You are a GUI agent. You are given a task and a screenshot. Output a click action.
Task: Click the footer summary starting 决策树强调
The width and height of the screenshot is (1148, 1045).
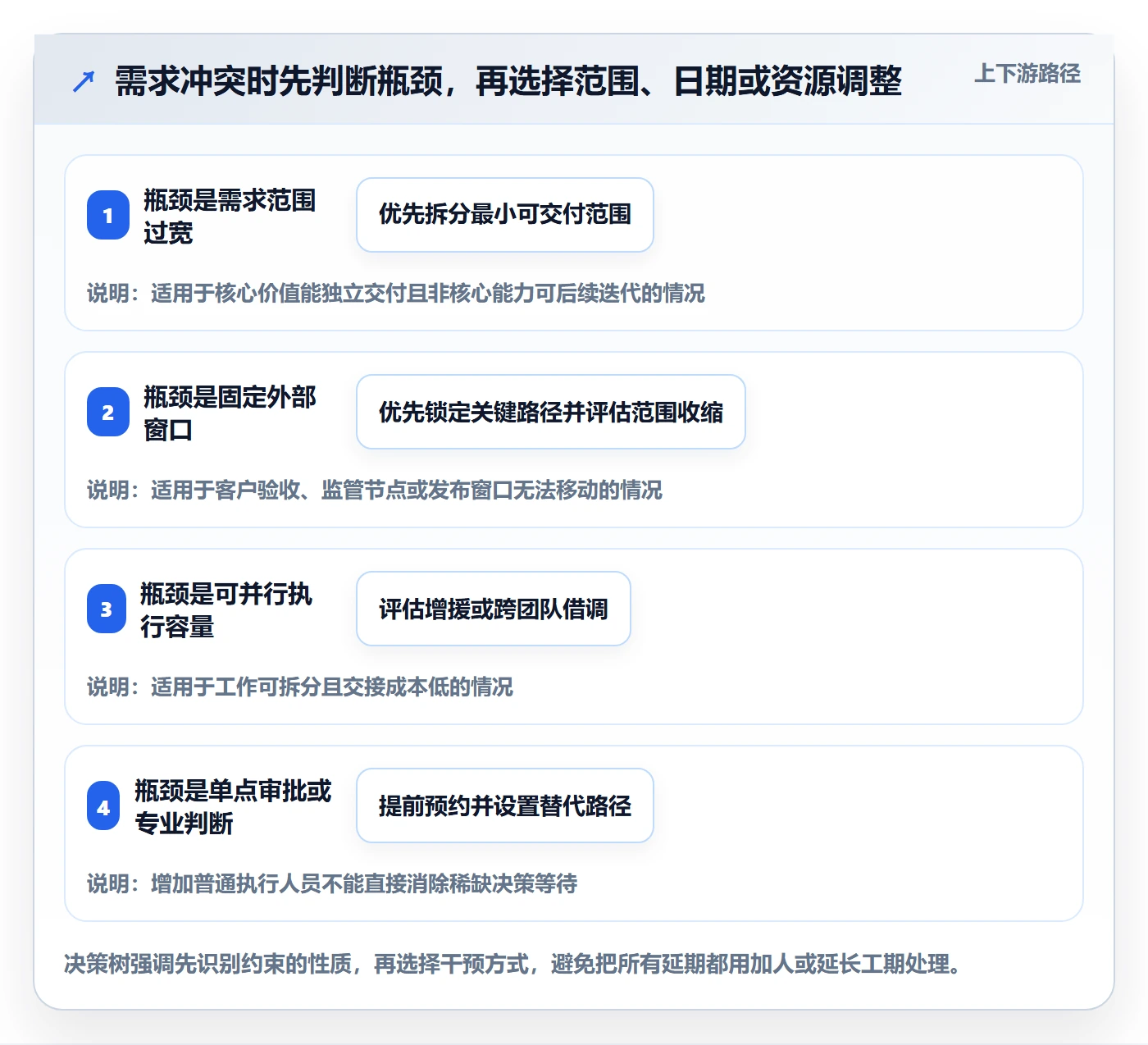pos(512,964)
